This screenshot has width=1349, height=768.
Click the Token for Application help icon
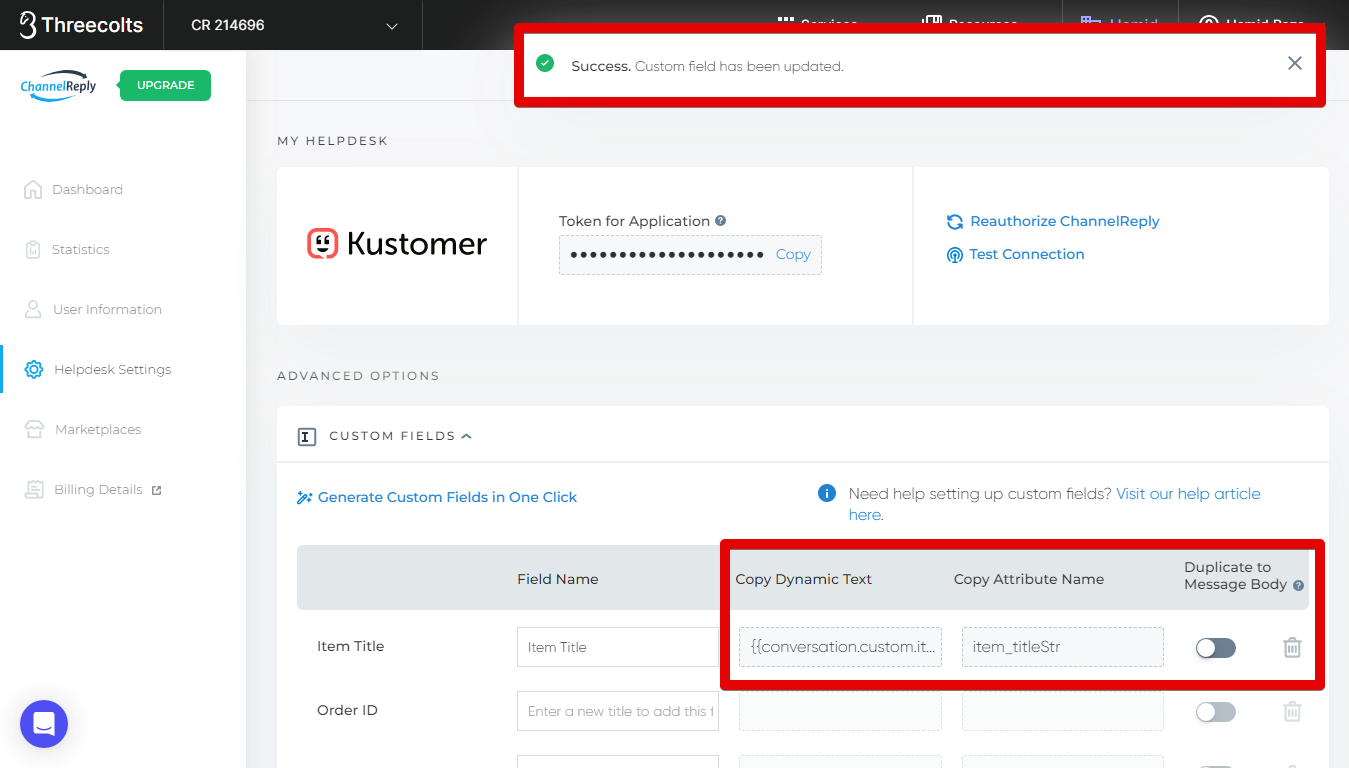[720, 221]
